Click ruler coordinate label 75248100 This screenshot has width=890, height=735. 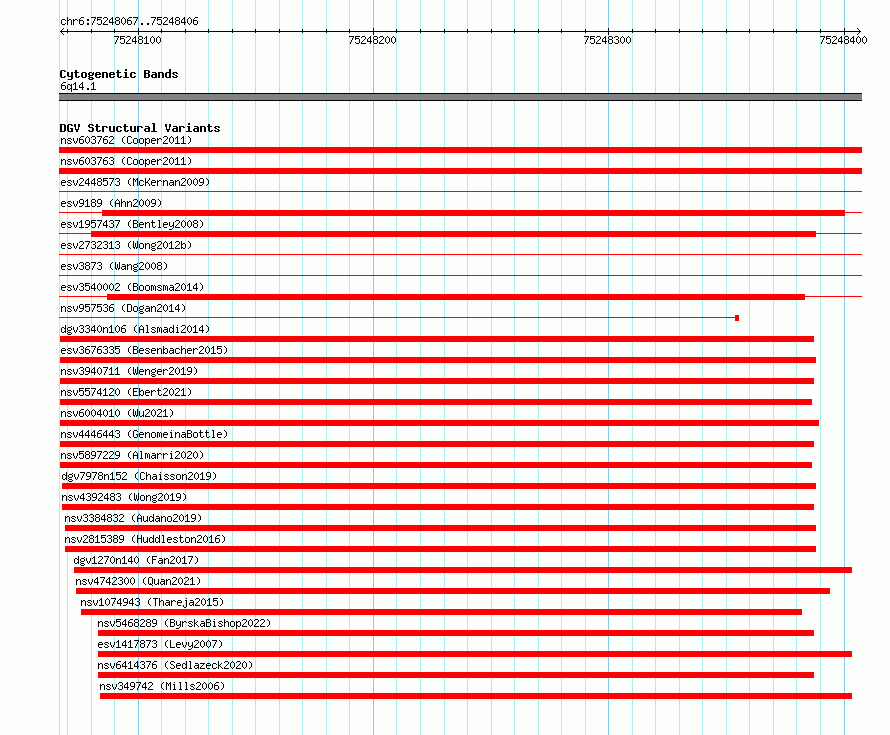(x=137, y=40)
